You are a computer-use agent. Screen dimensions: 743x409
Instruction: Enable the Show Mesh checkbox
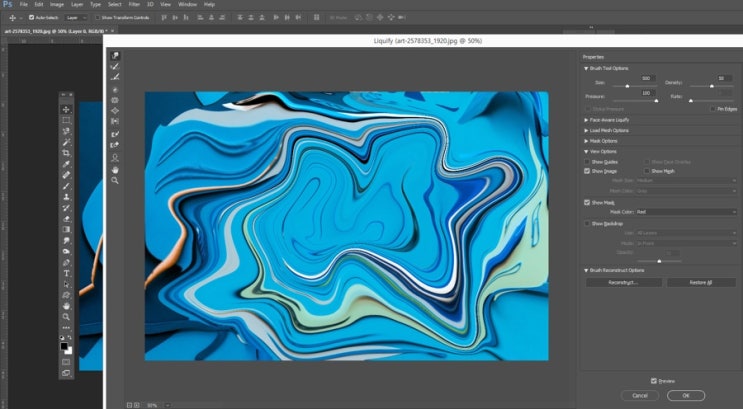pyautogui.click(x=646, y=171)
